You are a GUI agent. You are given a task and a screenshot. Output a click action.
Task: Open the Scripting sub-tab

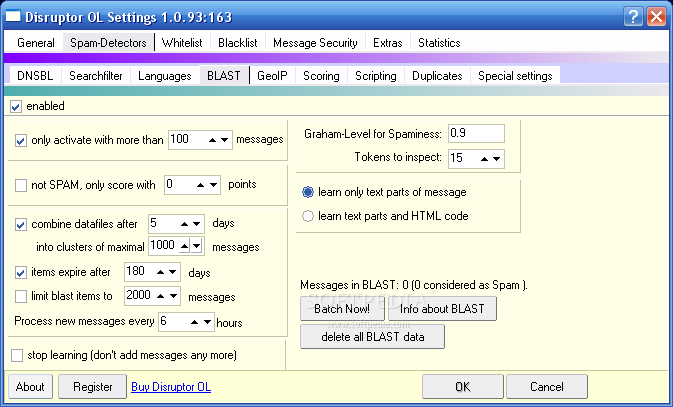coord(376,76)
